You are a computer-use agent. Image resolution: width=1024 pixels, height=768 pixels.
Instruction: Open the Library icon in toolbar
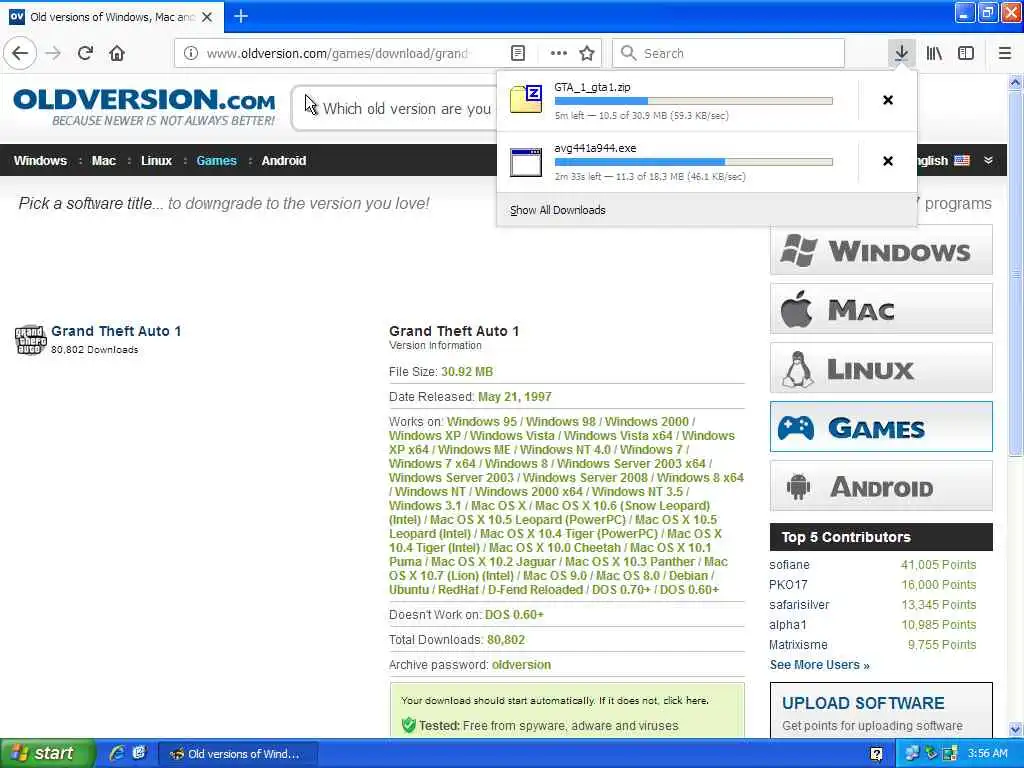pos(934,53)
